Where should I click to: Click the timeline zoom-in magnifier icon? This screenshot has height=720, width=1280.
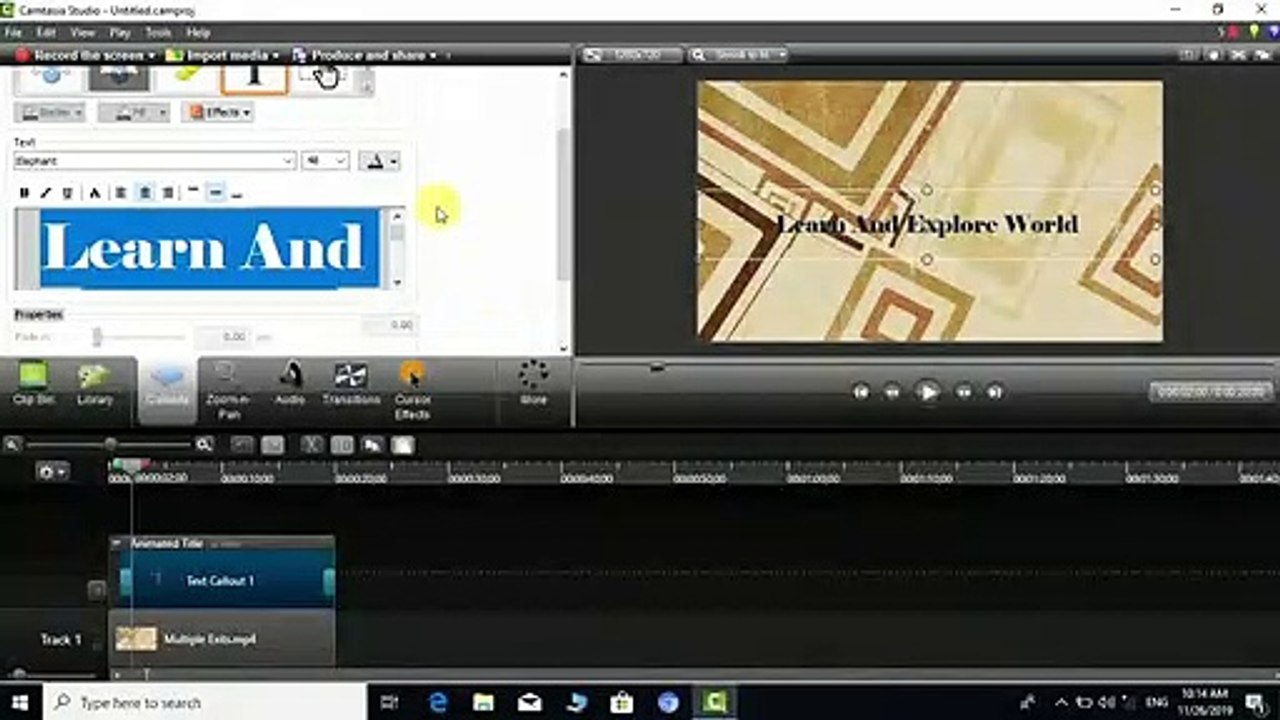(x=204, y=444)
